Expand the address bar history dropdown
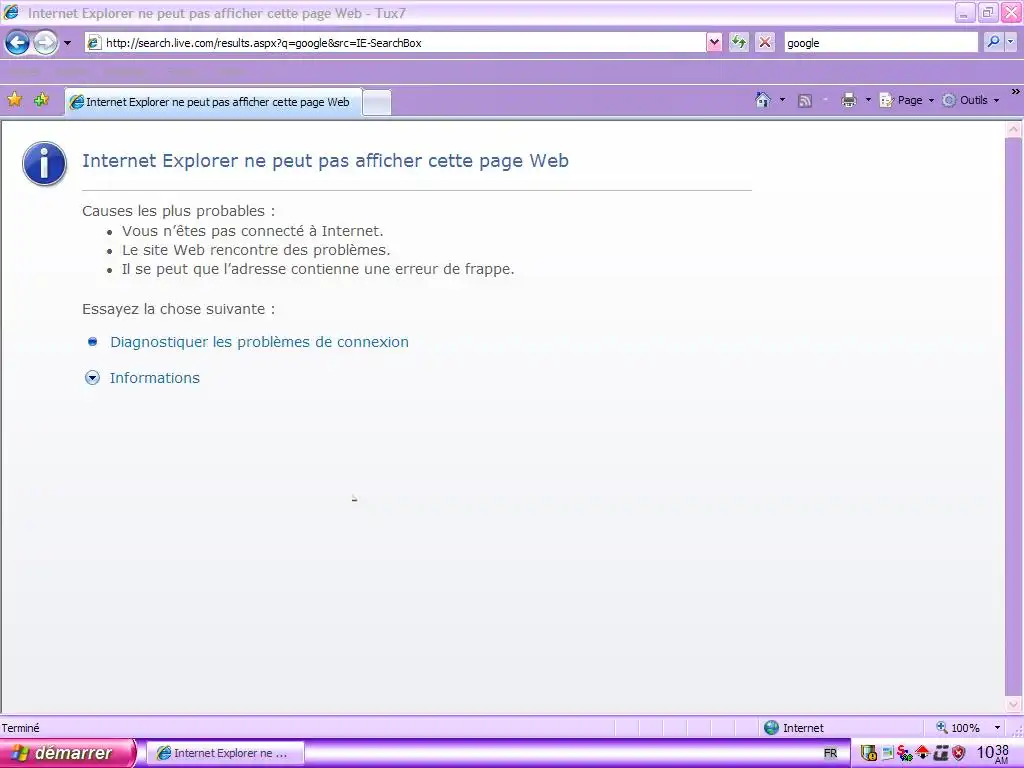 click(714, 43)
